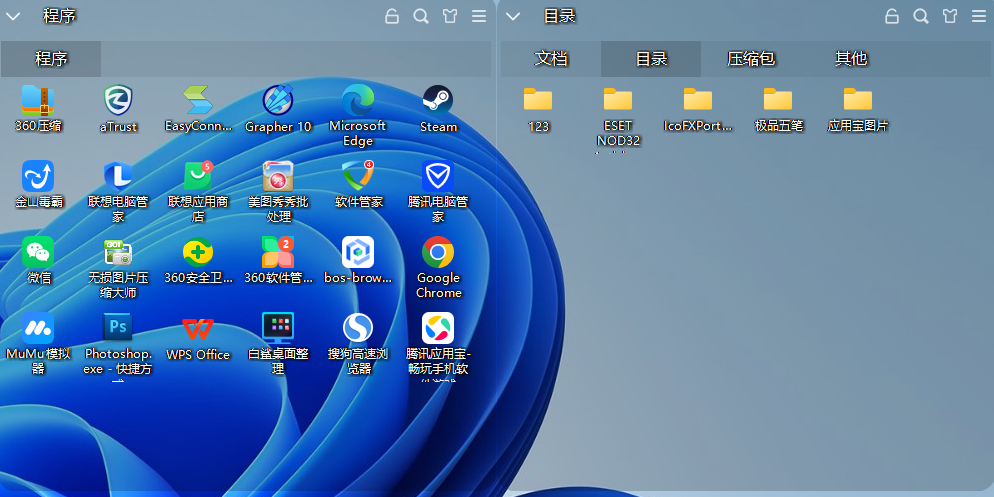Select the 目录 tab in the right panel
Image resolution: width=994 pixels, height=497 pixels.
coord(651,59)
